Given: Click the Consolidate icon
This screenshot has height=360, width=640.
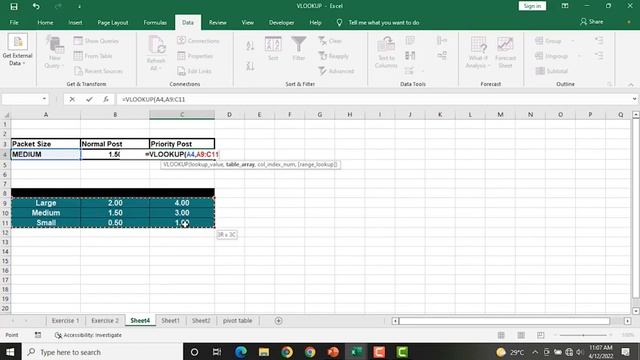Looking at the screenshot, I should point(442,40).
